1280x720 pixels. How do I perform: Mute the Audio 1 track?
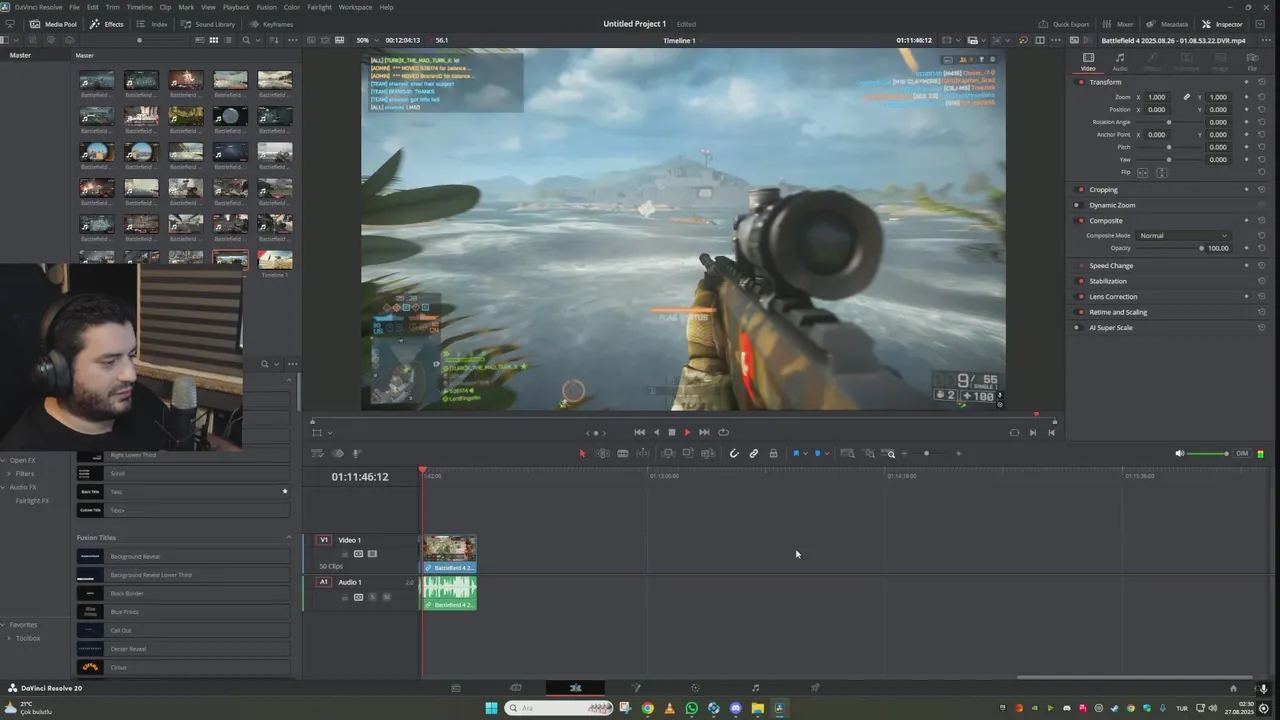387,597
